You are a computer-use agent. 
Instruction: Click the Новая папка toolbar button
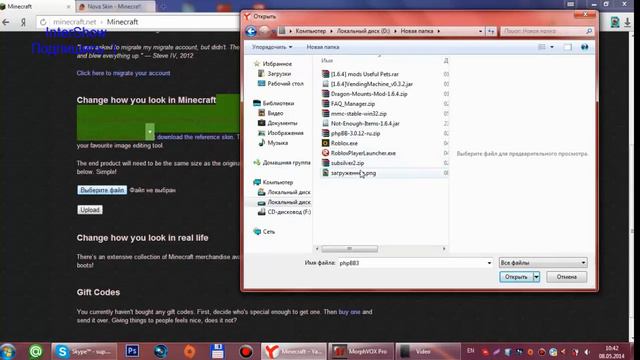[x=322, y=47]
